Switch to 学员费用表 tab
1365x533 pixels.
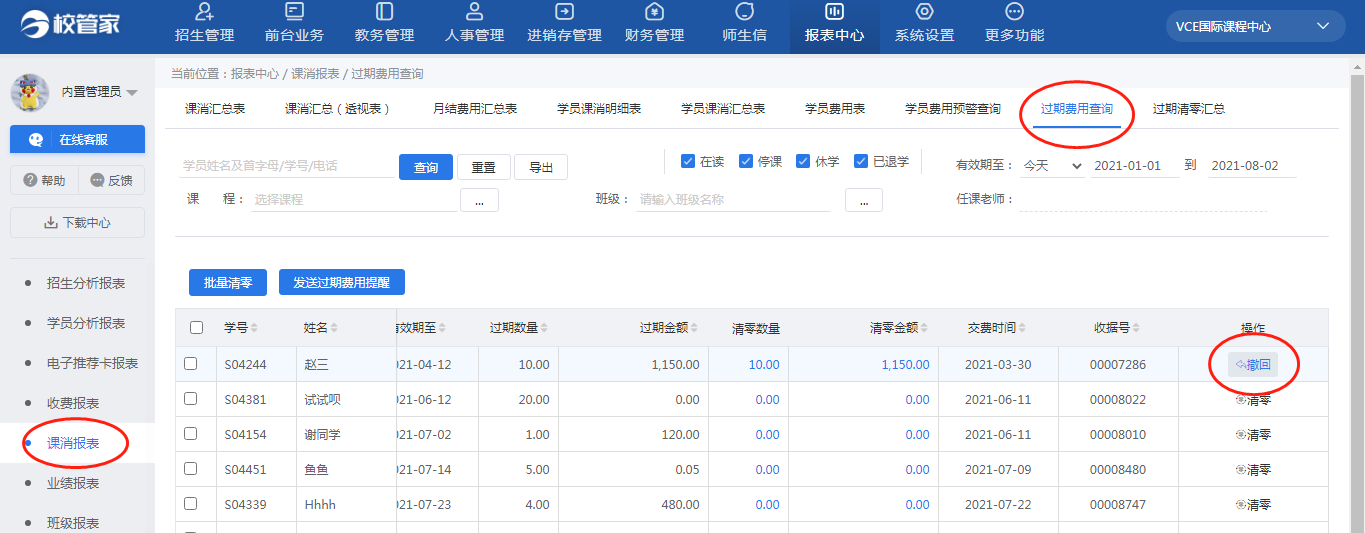(835, 109)
